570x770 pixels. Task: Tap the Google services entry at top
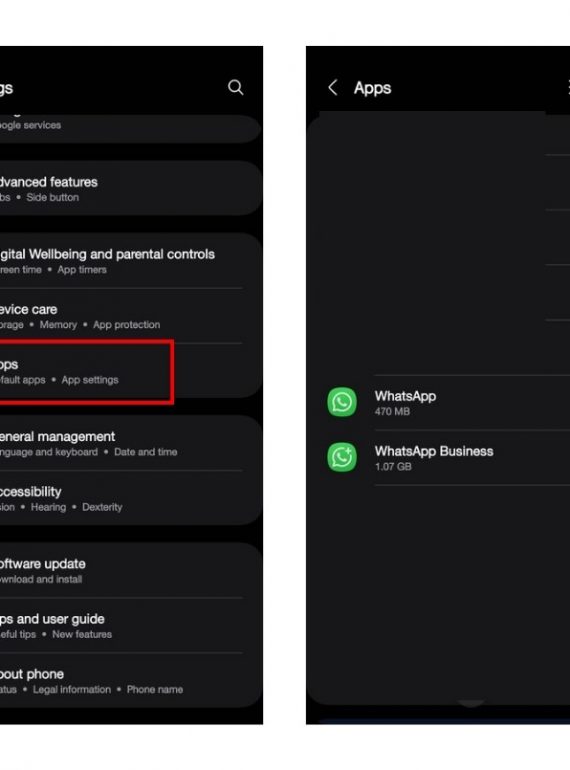point(130,125)
